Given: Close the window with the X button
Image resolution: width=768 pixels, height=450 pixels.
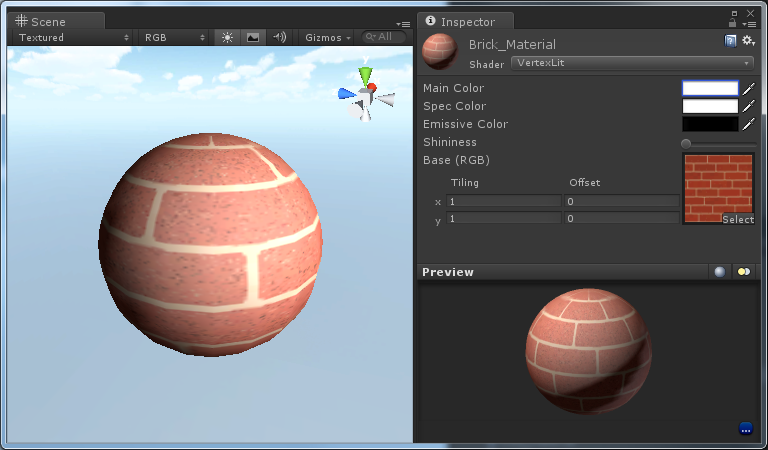Looking at the screenshot, I should [750, 13].
